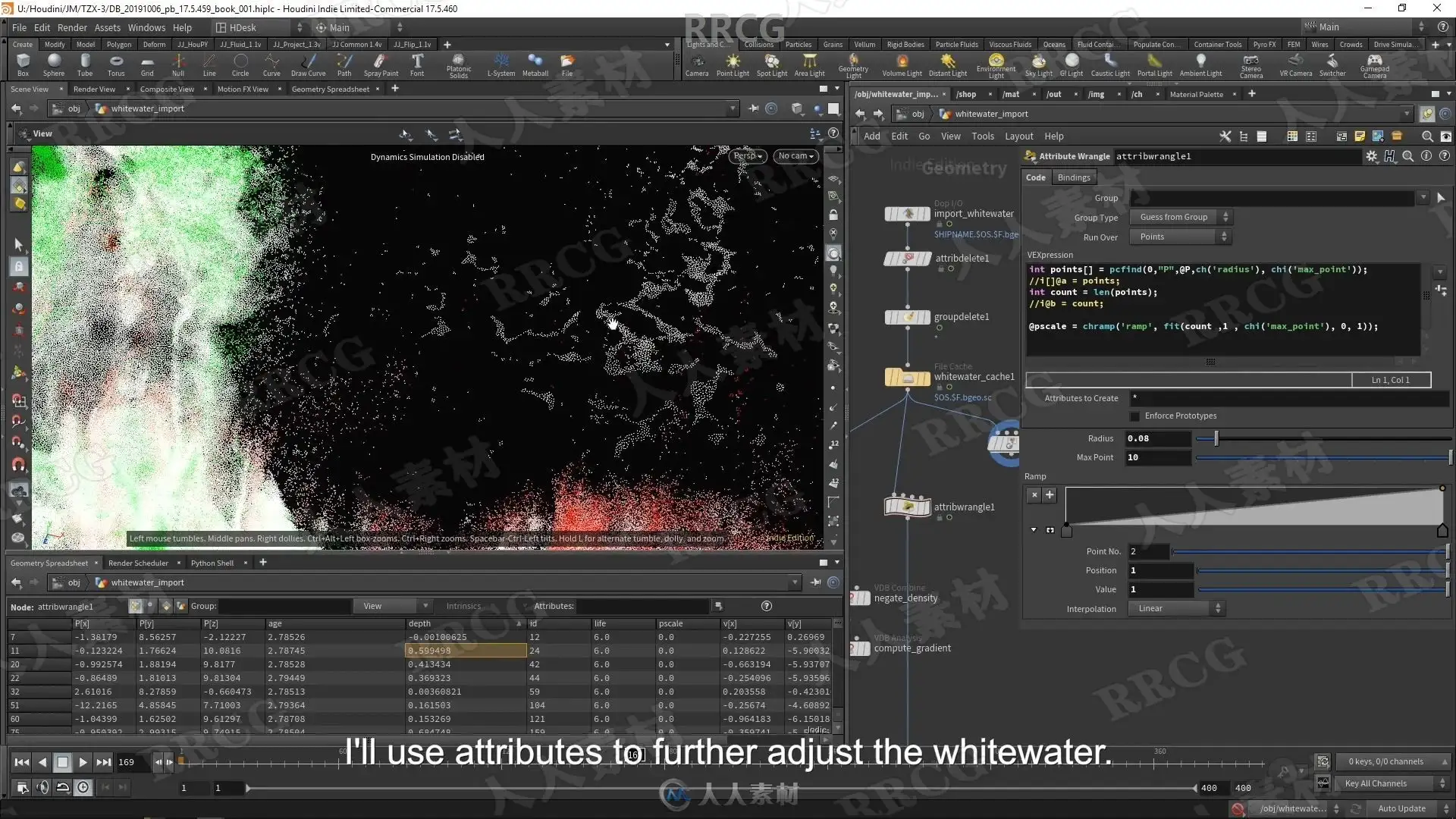Image resolution: width=1456 pixels, height=819 pixels.
Task: Toggle Auto Update mode in status bar
Action: tap(1401, 808)
